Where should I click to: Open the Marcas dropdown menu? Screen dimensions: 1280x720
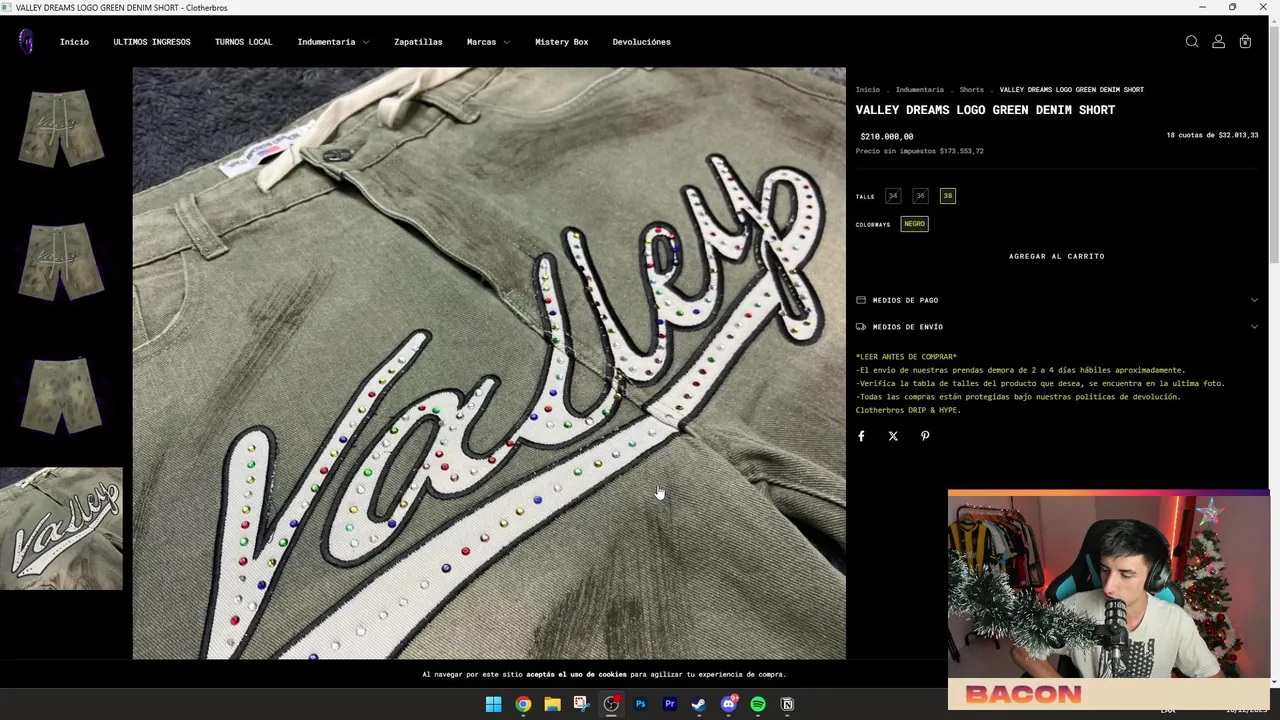point(488,42)
